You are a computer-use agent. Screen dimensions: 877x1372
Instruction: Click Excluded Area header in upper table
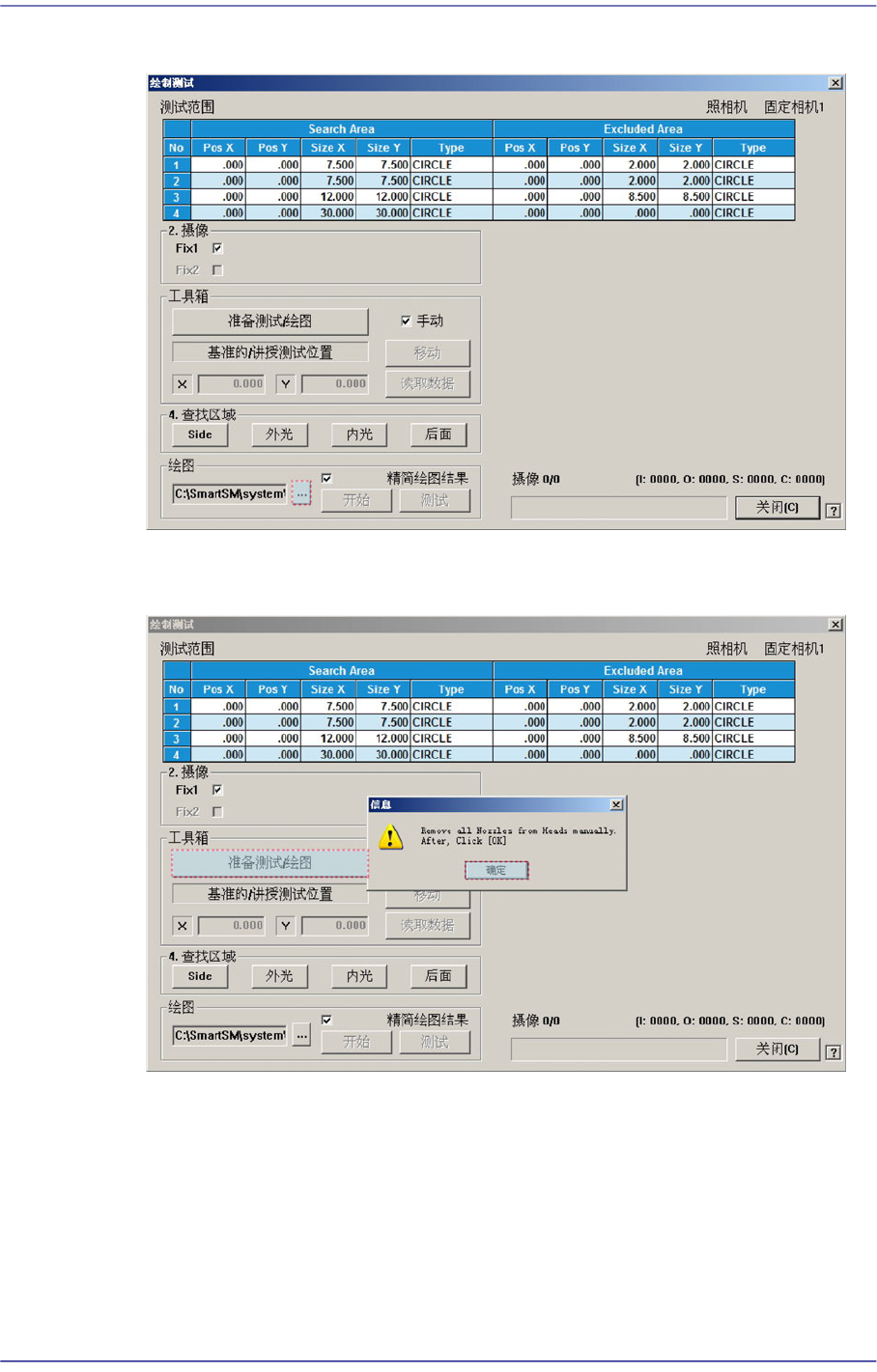(643, 128)
